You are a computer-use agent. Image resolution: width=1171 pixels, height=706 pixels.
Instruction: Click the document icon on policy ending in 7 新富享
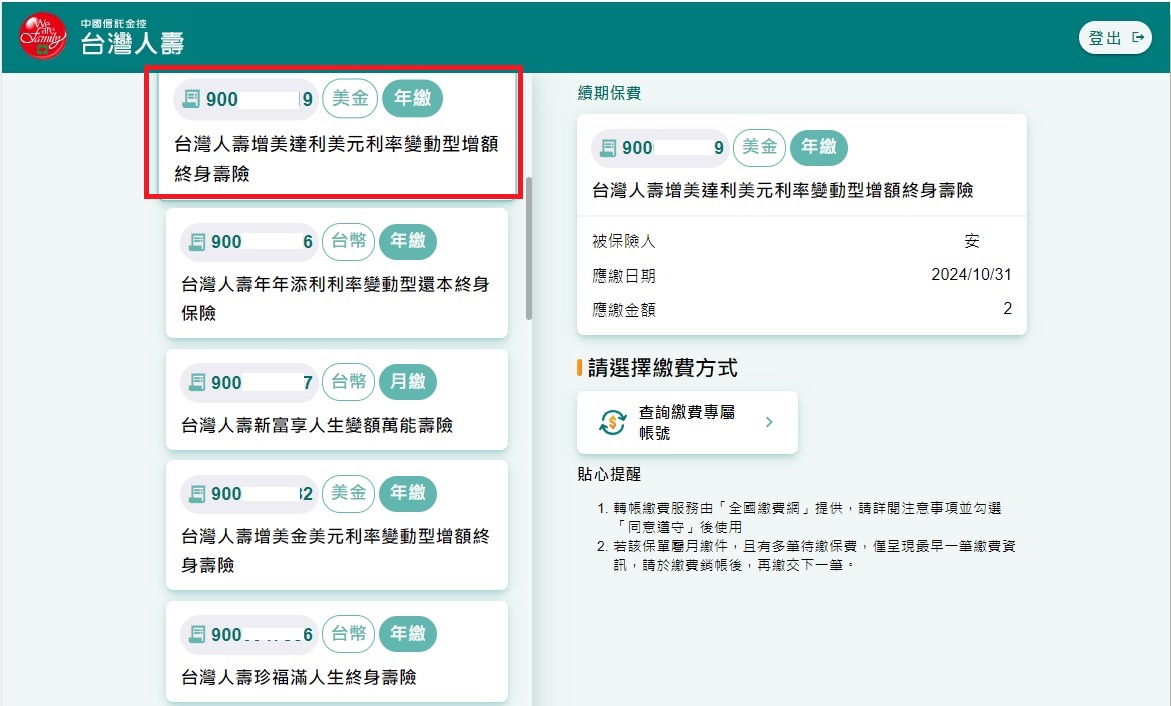[197, 383]
